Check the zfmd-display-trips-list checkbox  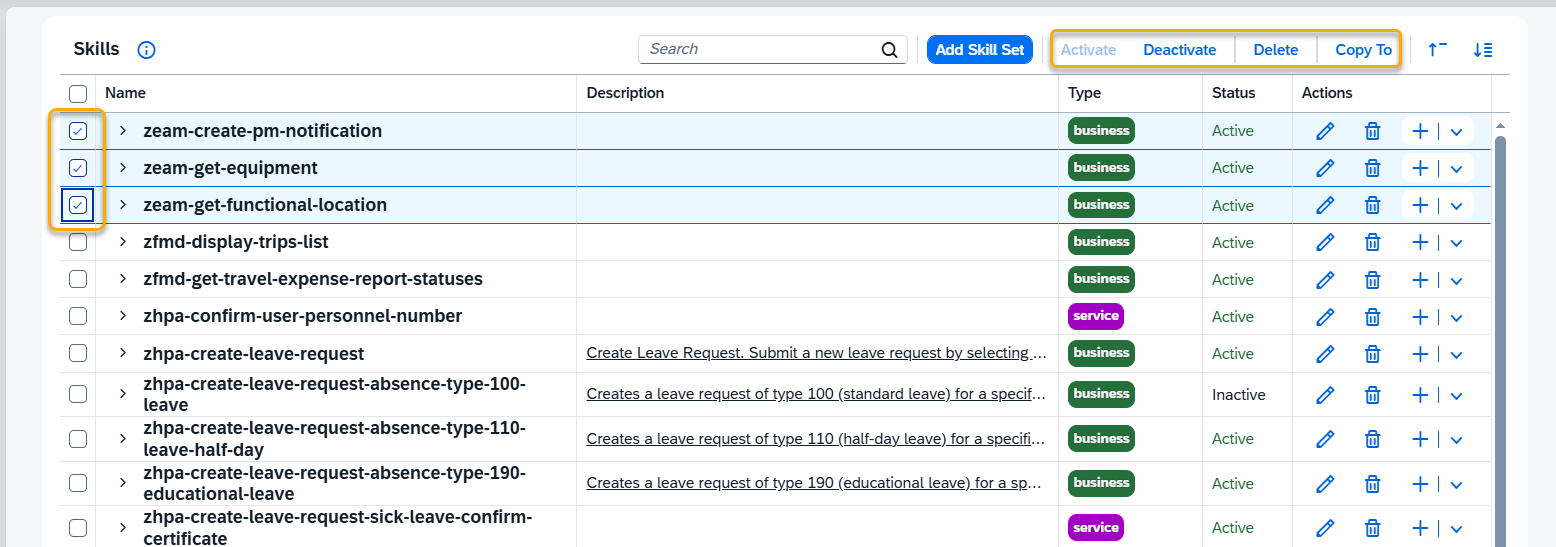tap(78, 242)
